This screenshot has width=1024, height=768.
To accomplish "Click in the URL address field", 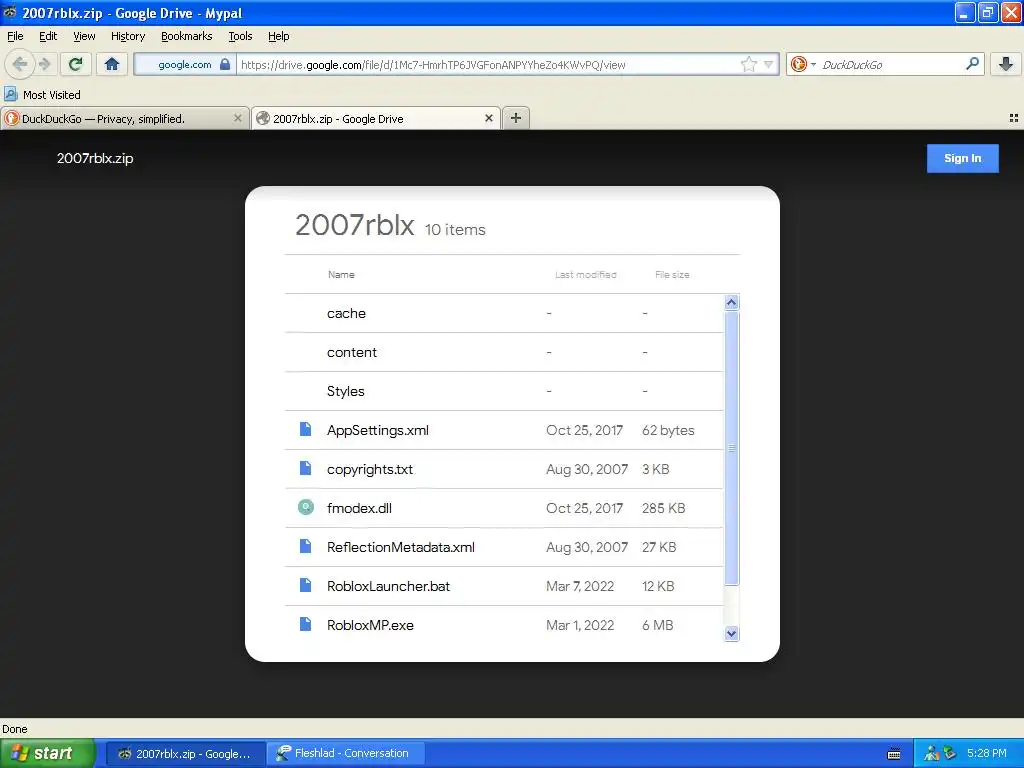I will [487, 64].
